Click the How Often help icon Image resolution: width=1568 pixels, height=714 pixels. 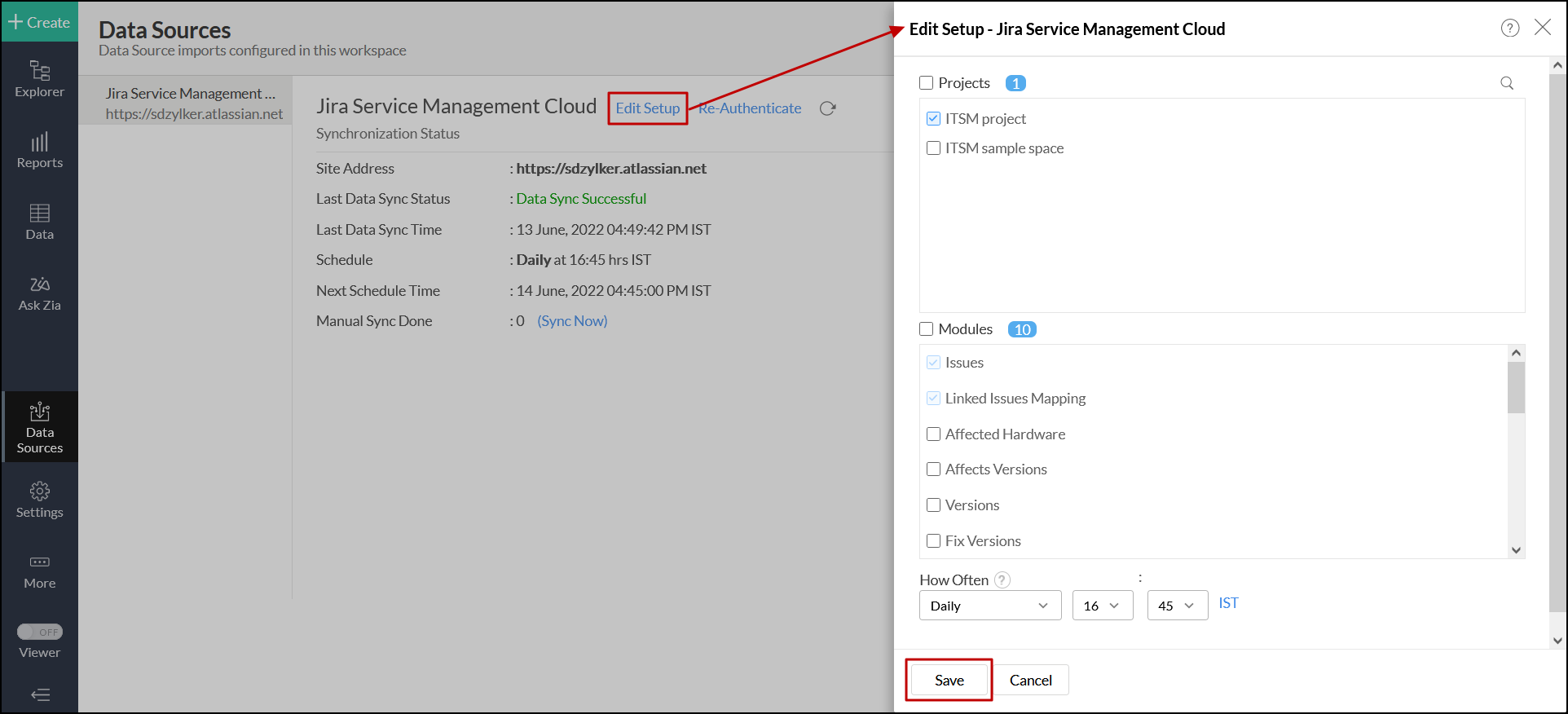pos(1002,580)
